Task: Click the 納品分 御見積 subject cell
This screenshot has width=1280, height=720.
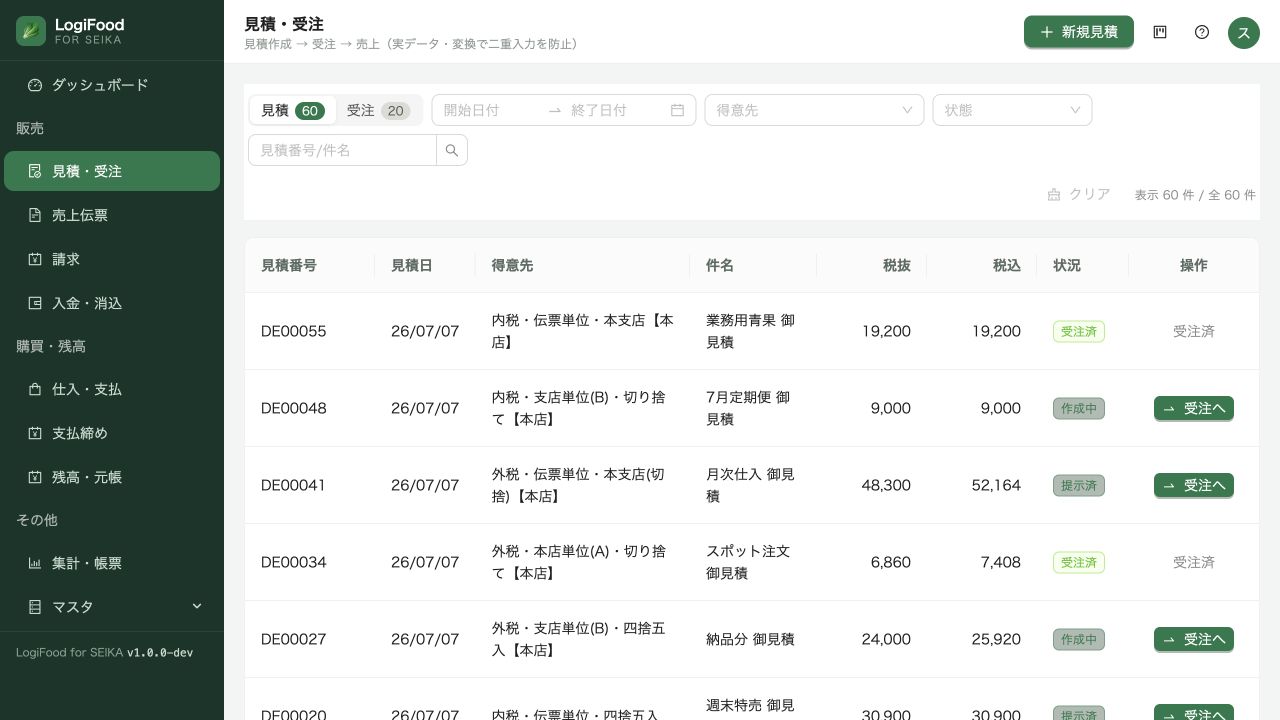Action: point(750,639)
